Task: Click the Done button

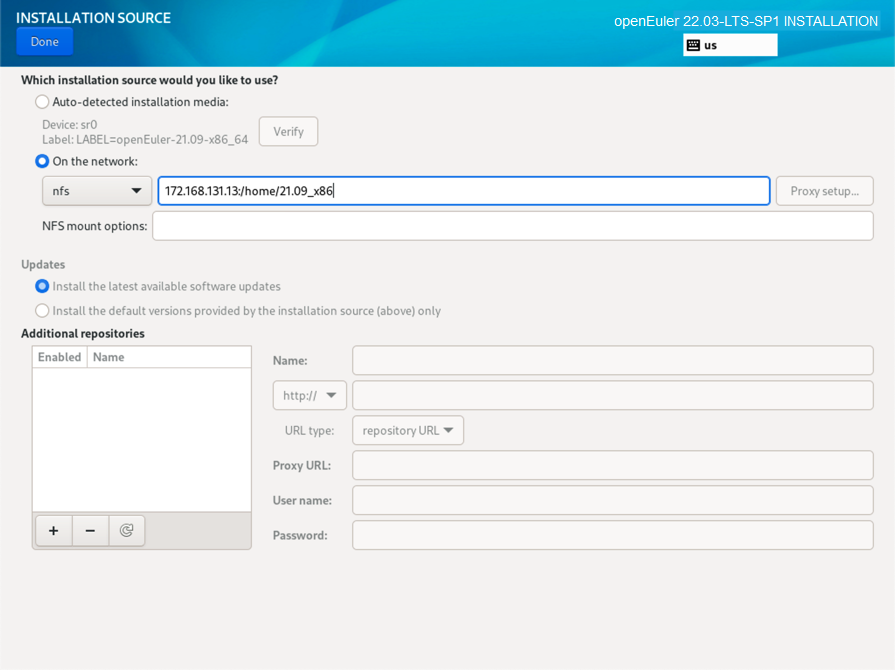Action: (45, 42)
